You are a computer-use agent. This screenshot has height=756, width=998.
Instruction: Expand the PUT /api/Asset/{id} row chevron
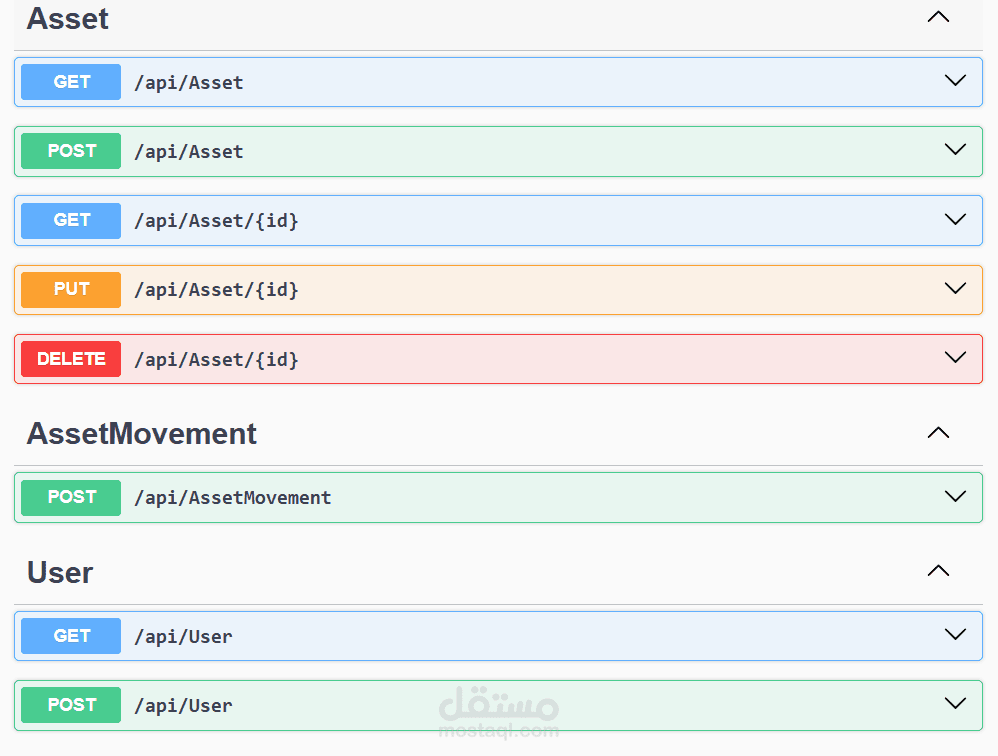(955, 288)
